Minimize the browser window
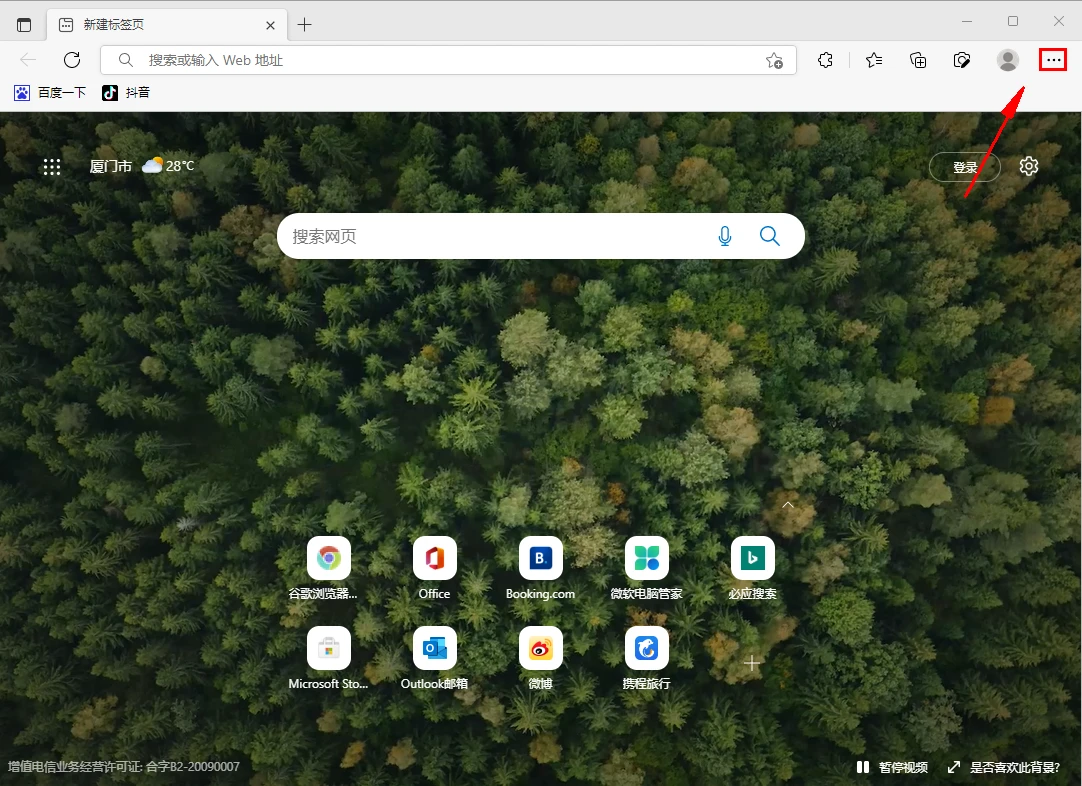The width and height of the screenshot is (1082, 786). 967,21
